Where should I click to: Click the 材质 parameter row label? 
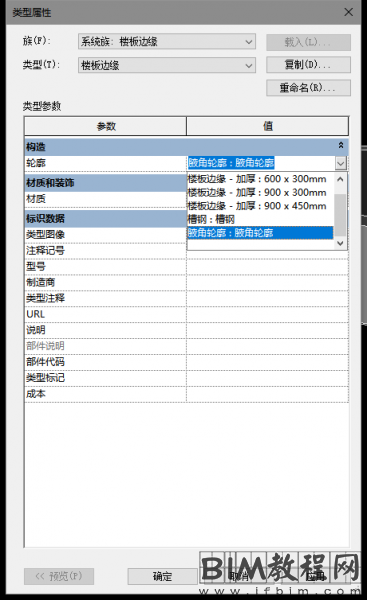coord(36,199)
